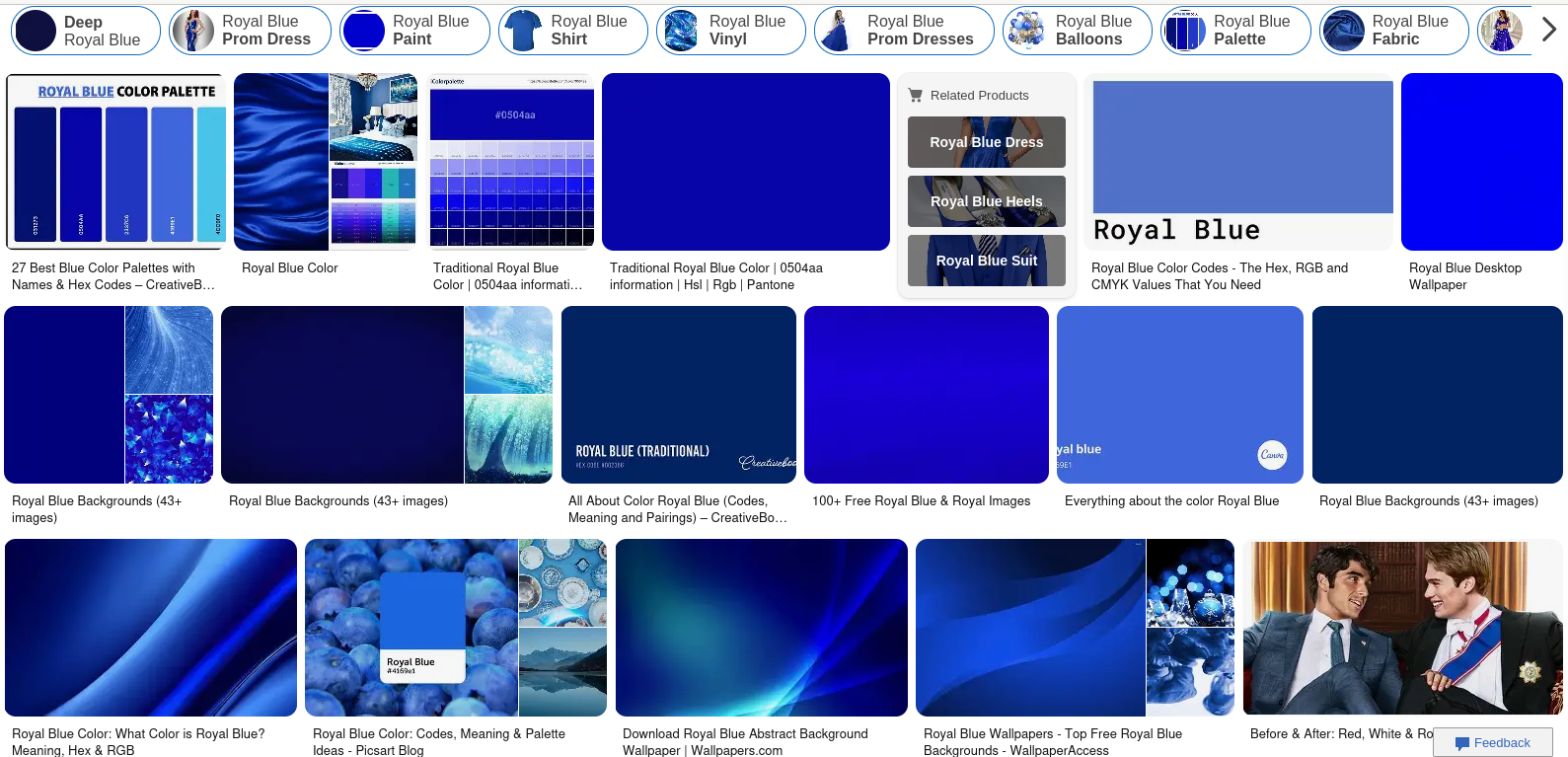Click the "Royal Blue Desktop Wallpaper" caption
Image resolution: width=1568 pixels, height=757 pixels.
pyautogui.click(x=1465, y=276)
